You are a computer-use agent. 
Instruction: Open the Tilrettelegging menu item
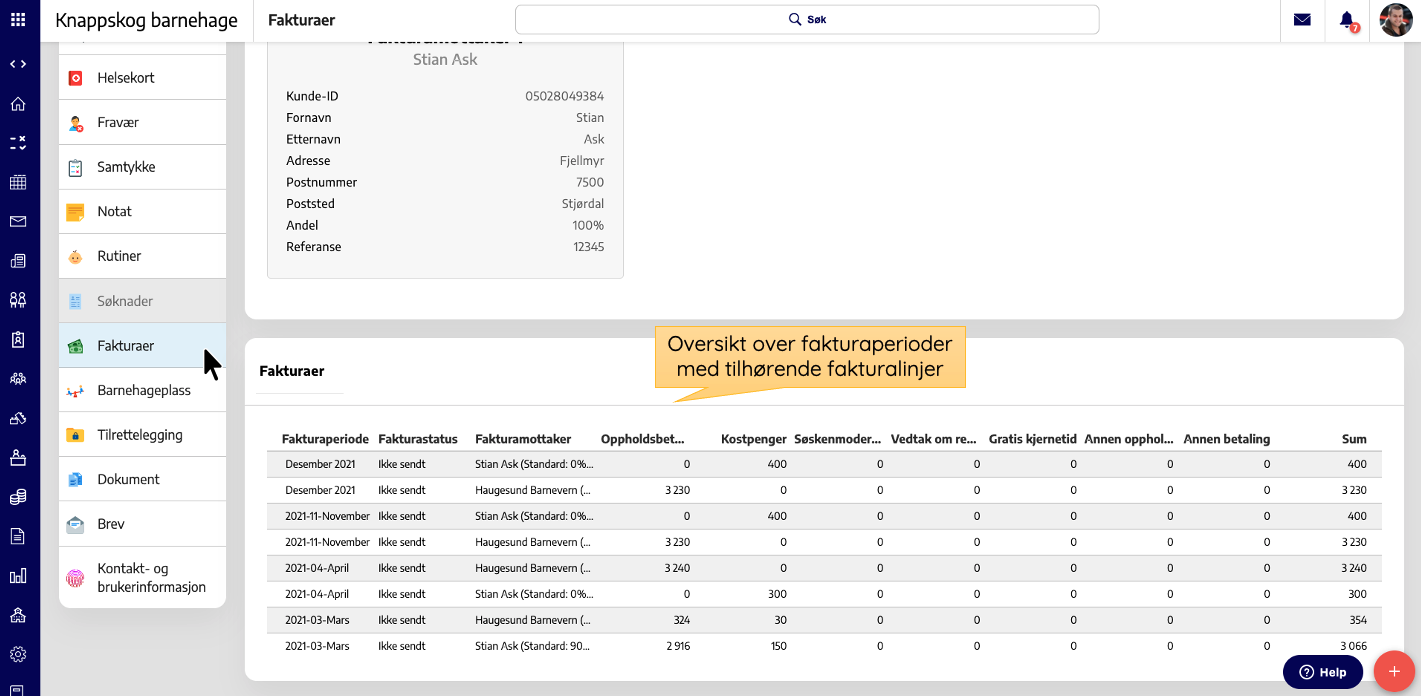[x=142, y=435]
